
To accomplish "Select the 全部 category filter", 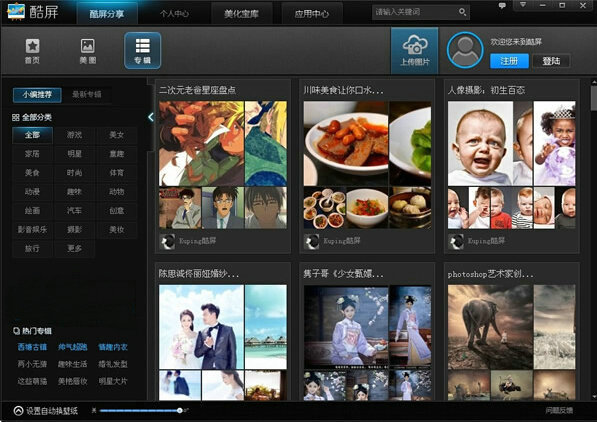I will click(32, 135).
